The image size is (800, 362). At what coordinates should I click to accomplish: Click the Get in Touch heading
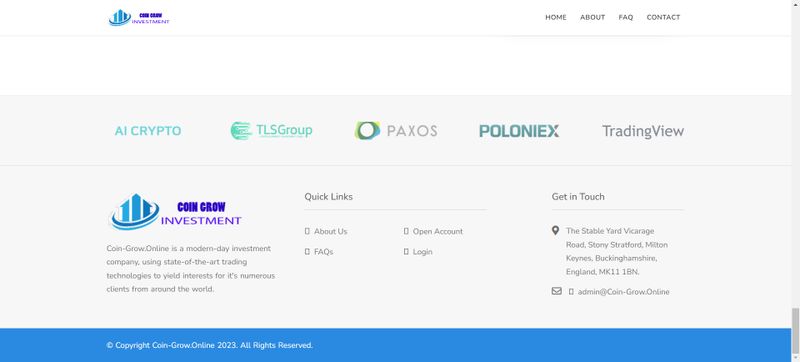point(578,196)
